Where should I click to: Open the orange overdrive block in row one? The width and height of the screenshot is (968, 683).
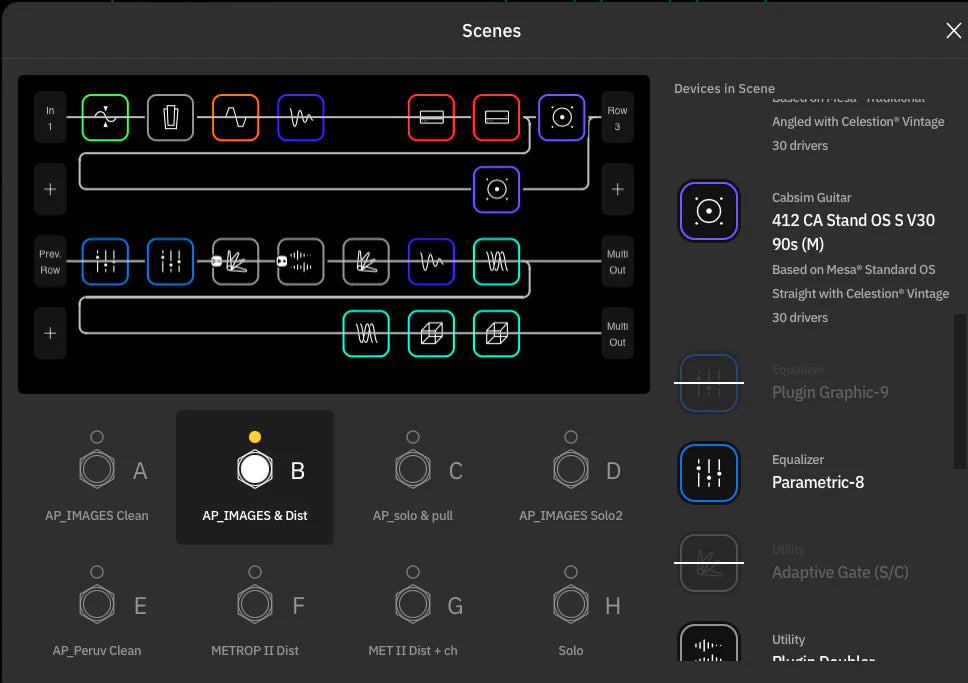tap(236, 117)
